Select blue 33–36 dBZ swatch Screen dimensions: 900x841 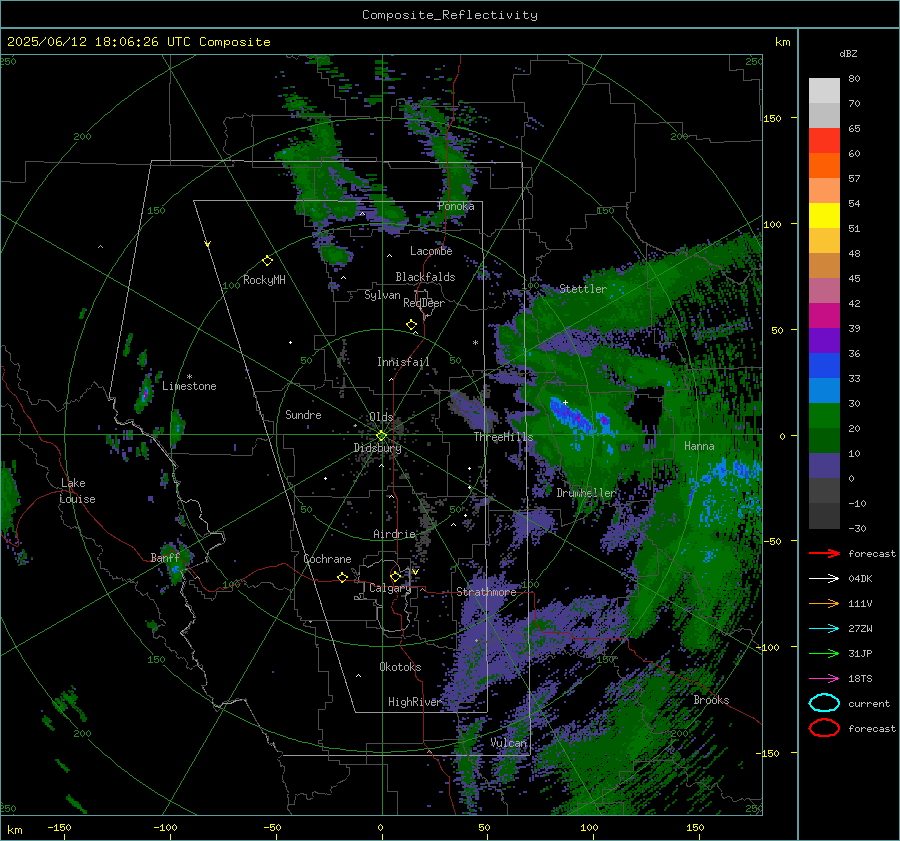[824, 365]
